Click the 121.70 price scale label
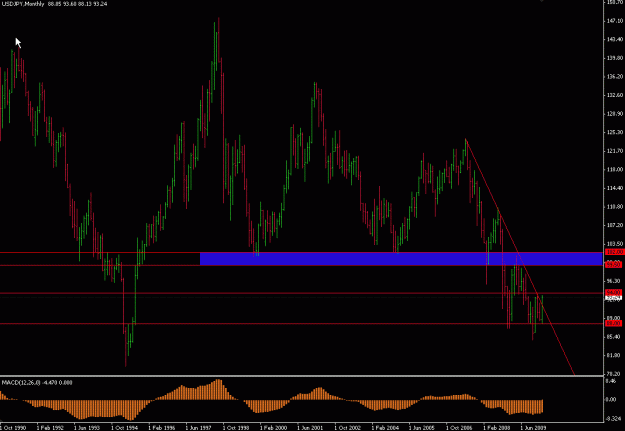This screenshot has width=625, height=431. click(614, 151)
